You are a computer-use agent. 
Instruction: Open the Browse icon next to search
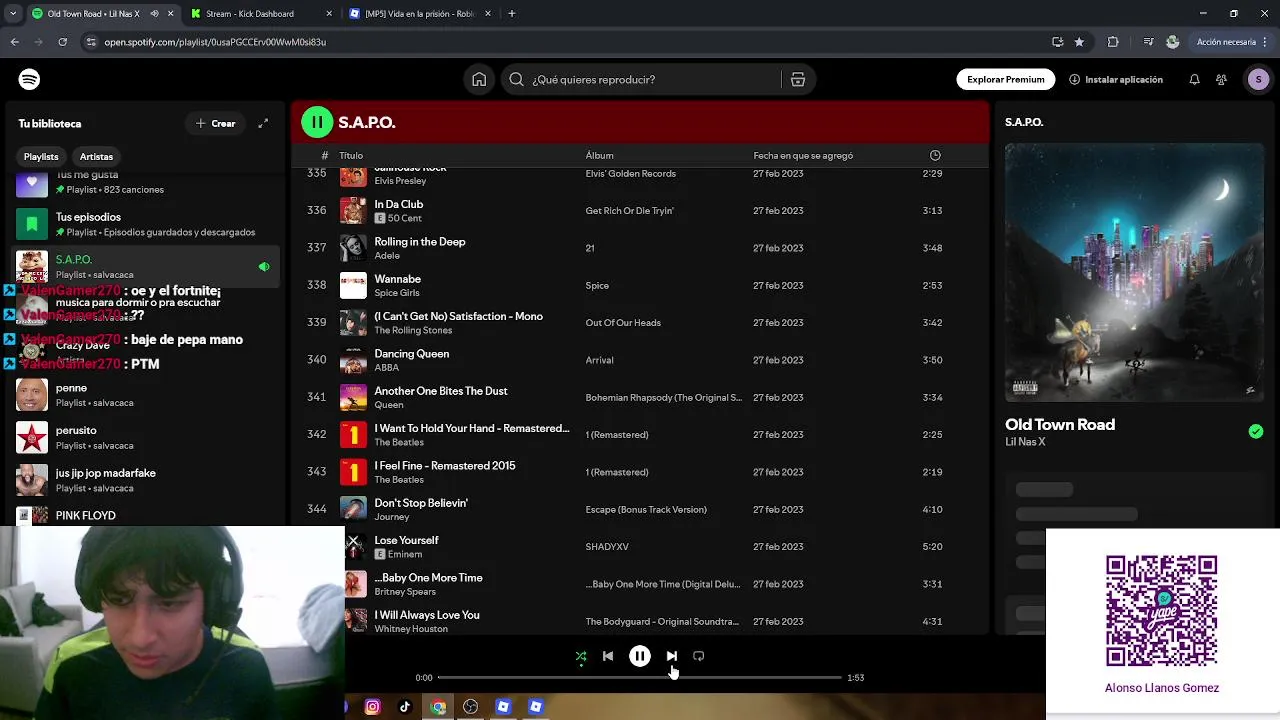coord(798,79)
